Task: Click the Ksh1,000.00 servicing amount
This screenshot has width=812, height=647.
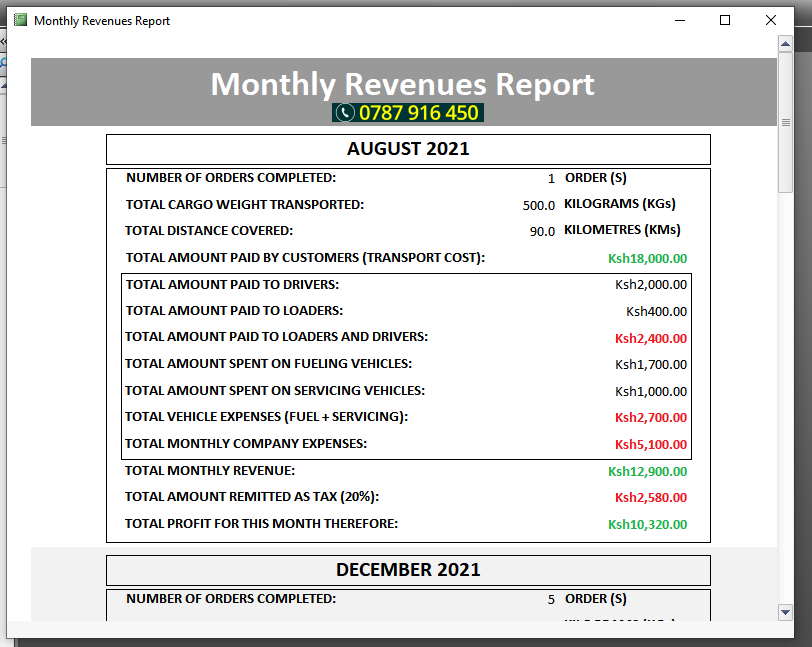Action: pyautogui.click(x=651, y=392)
